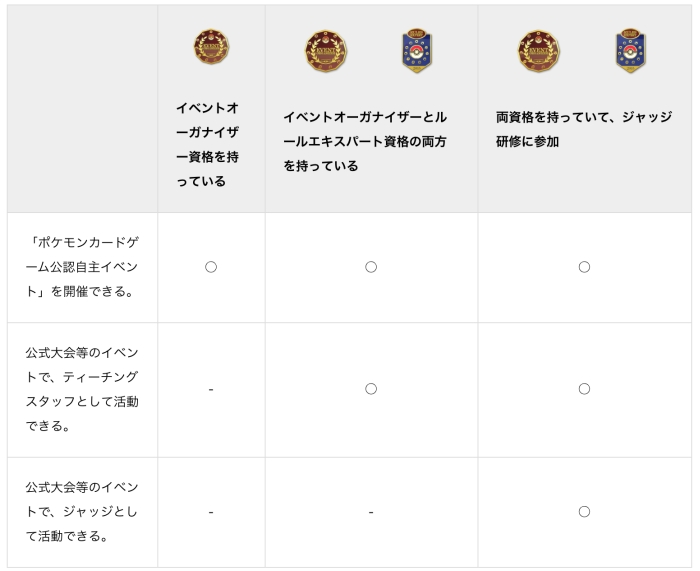Screen dimensions: 700x571
Task: Click the dash for ジャッジ row in the both-qualifications column
Action: coord(371,512)
